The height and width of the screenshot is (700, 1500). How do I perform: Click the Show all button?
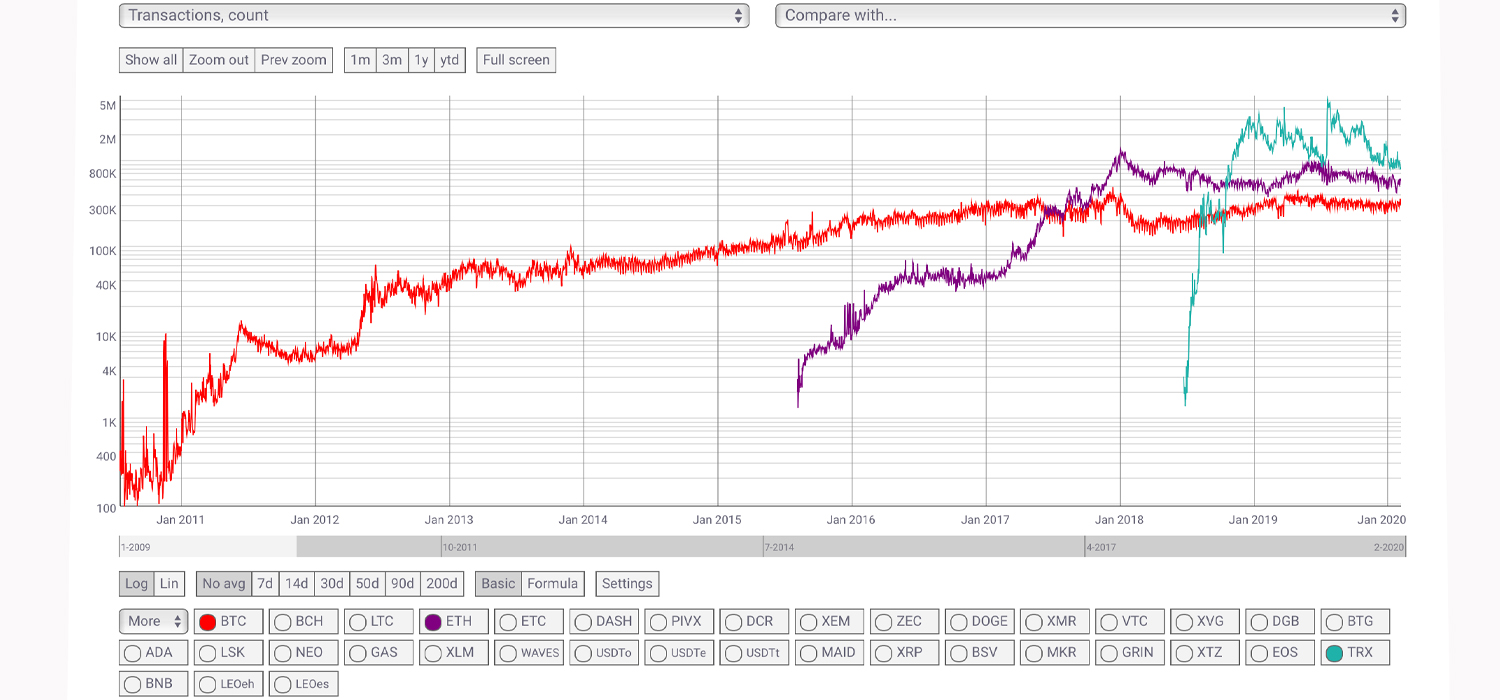tap(151, 60)
